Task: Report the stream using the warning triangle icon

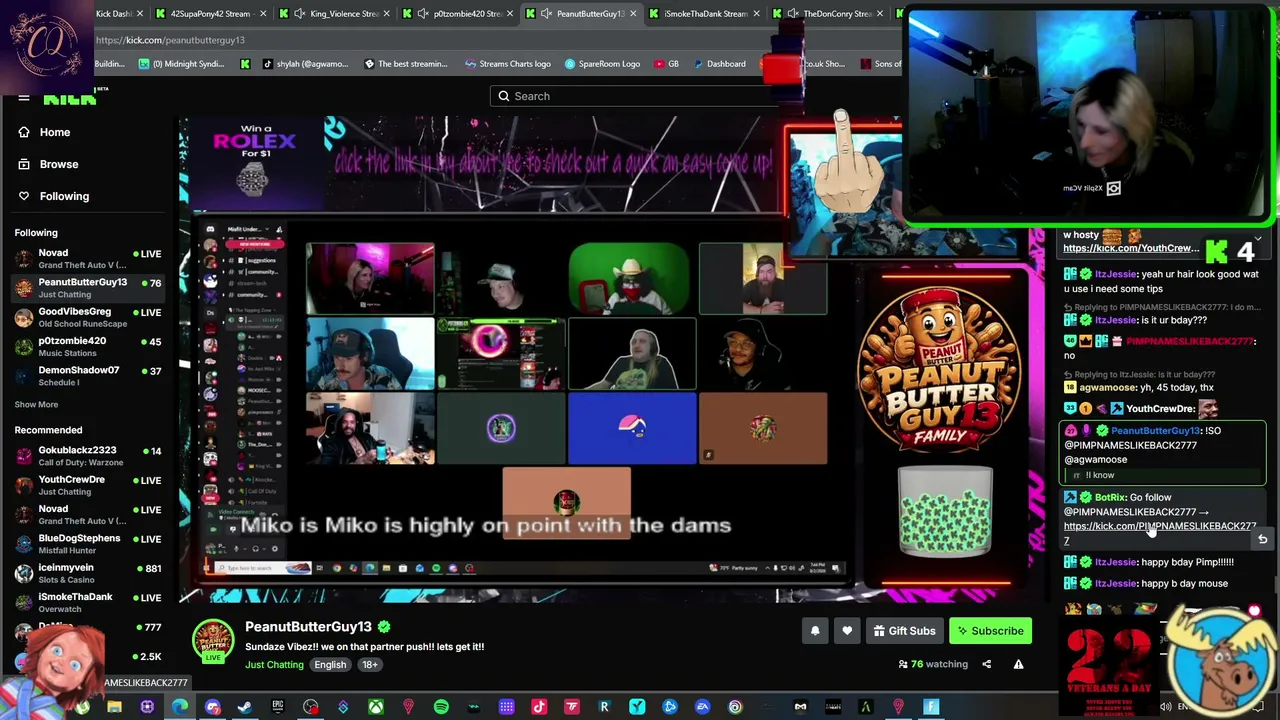Action: [x=1018, y=664]
